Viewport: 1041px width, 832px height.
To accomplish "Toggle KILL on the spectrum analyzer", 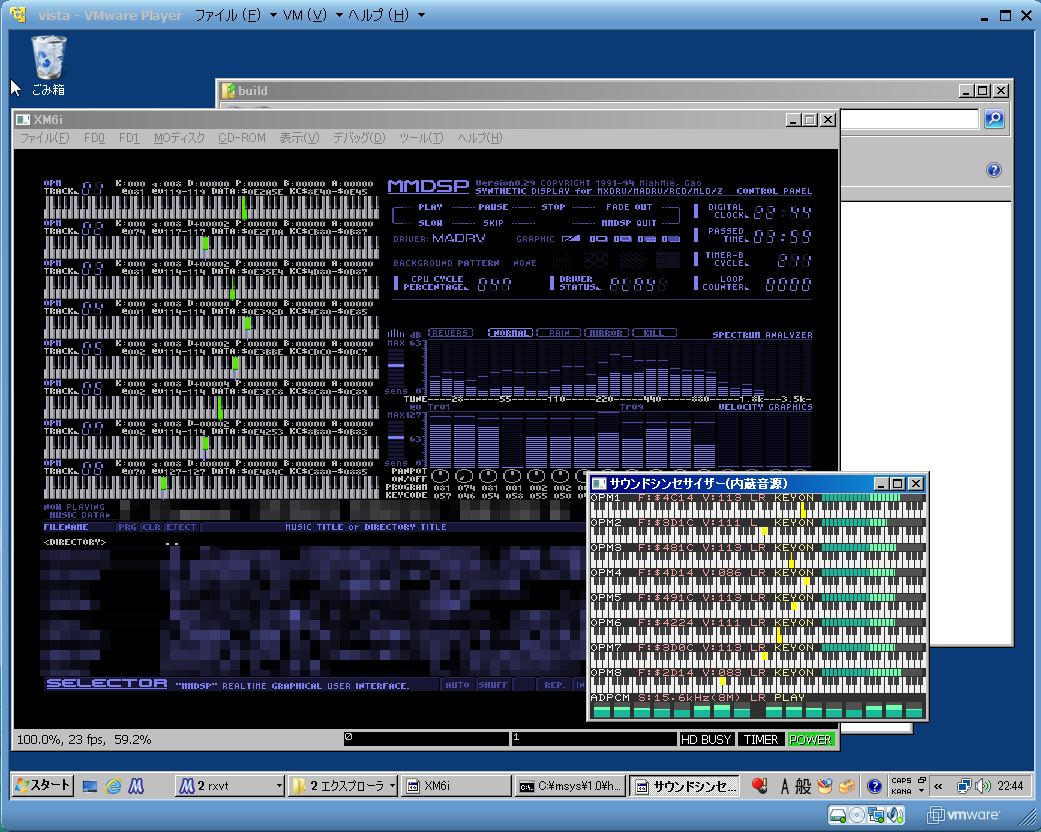I will tap(655, 333).
